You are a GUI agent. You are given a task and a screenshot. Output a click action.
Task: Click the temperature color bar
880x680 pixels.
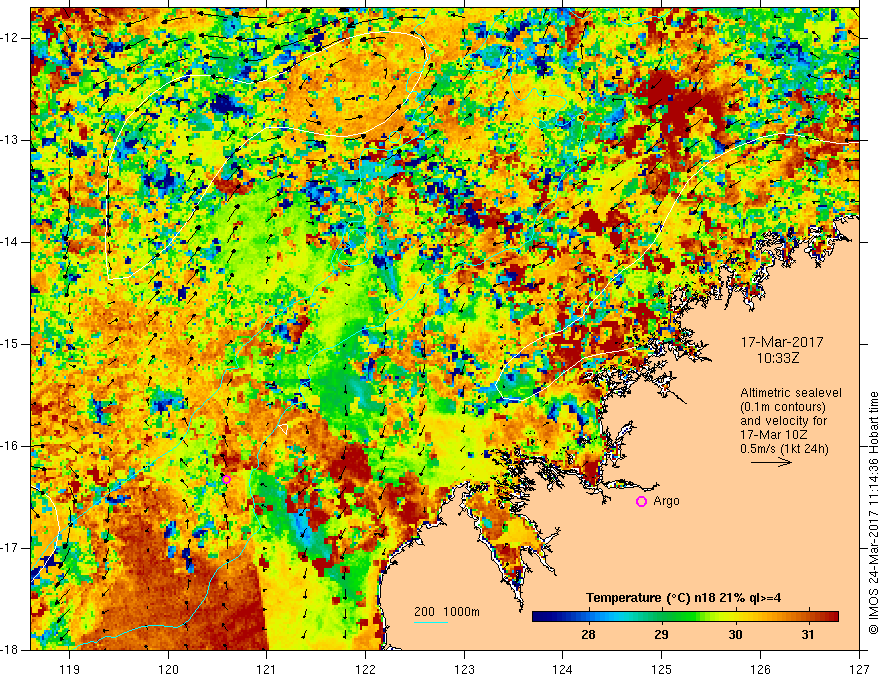685,617
